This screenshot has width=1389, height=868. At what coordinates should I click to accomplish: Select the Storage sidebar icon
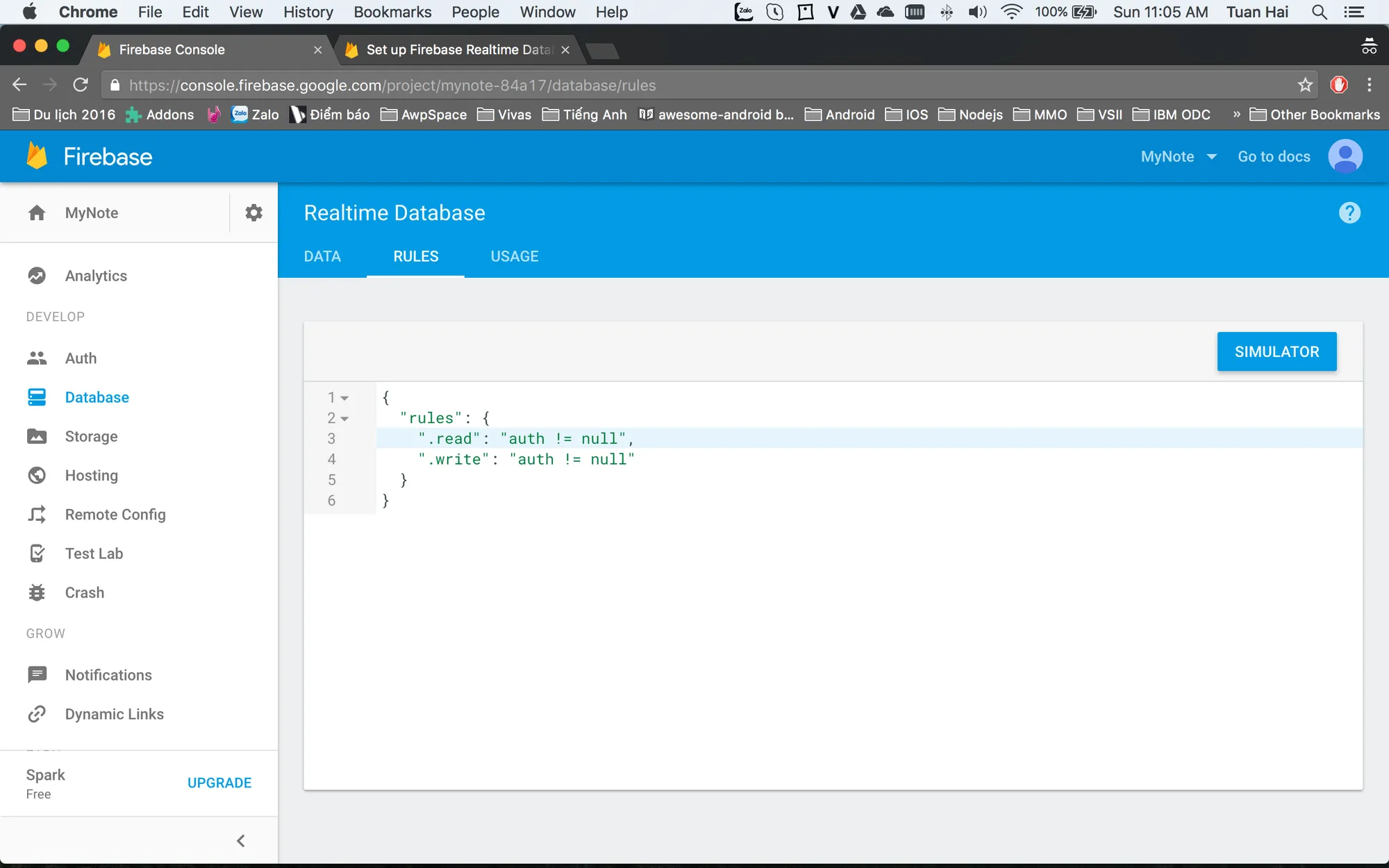(37, 436)
